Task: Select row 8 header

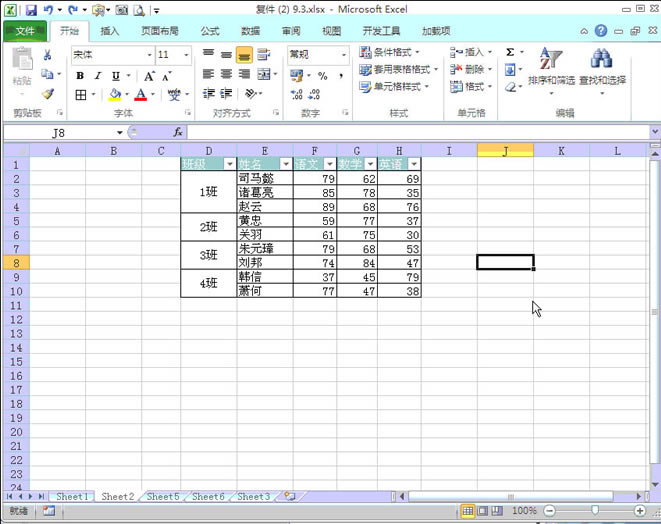Action: tap(16, 263)
